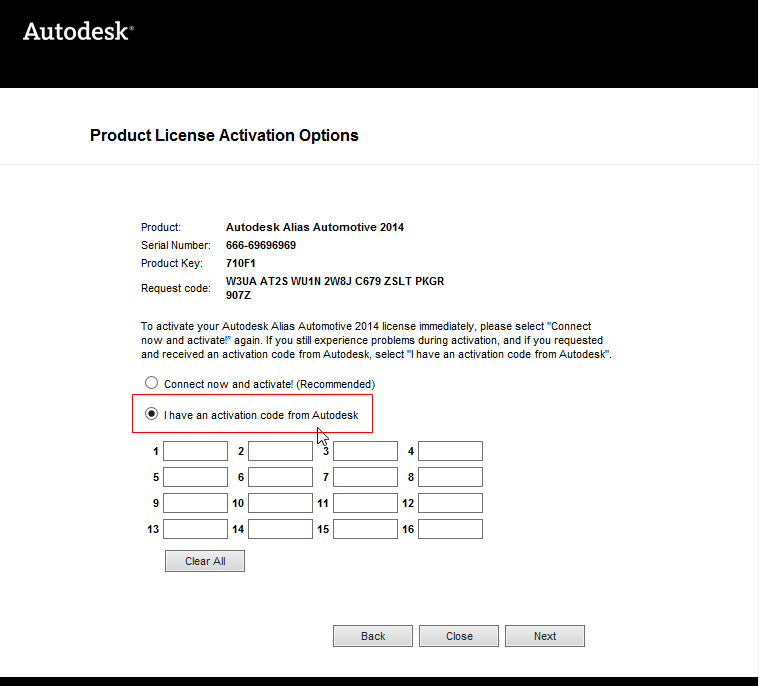The width and height of the screenshot is (759, 686).
Task: Click activation code field 9
Action: pyautogui.click(x=196, y=503)
